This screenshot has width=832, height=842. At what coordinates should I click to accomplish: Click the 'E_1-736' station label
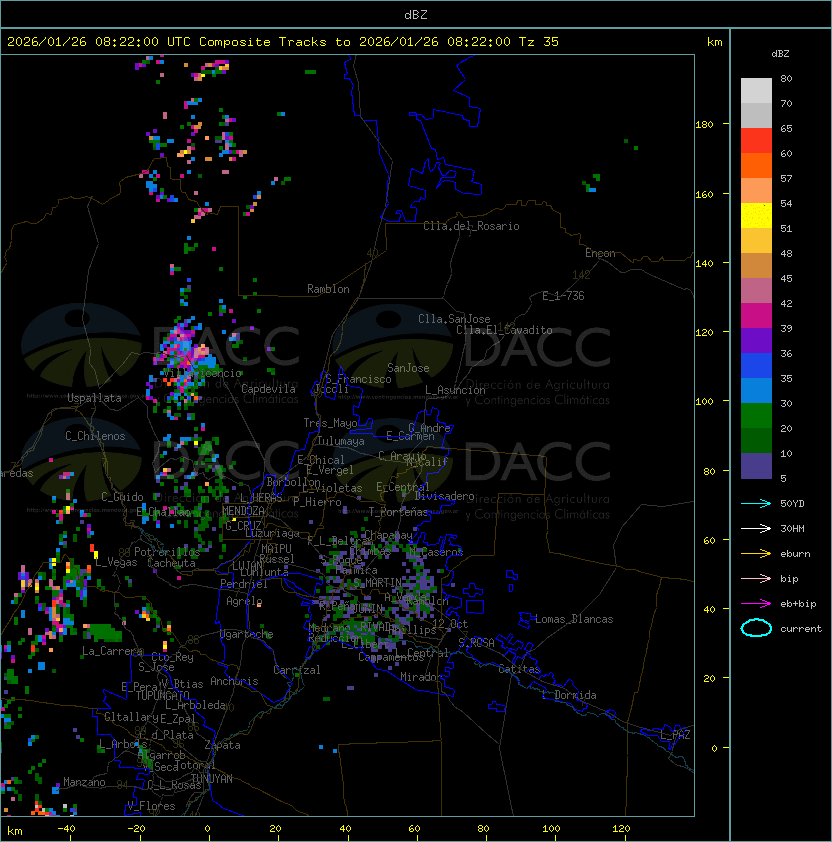[563, 296]
